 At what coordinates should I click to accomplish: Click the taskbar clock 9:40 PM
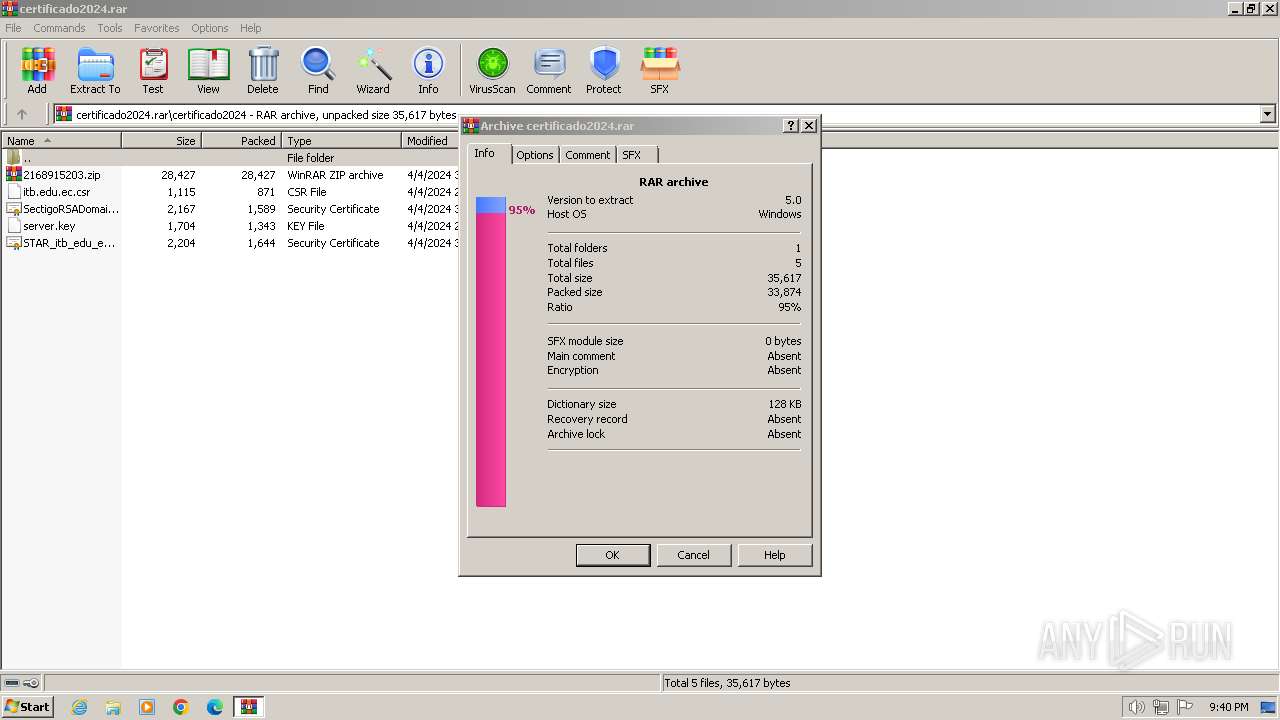point(1228,707)
